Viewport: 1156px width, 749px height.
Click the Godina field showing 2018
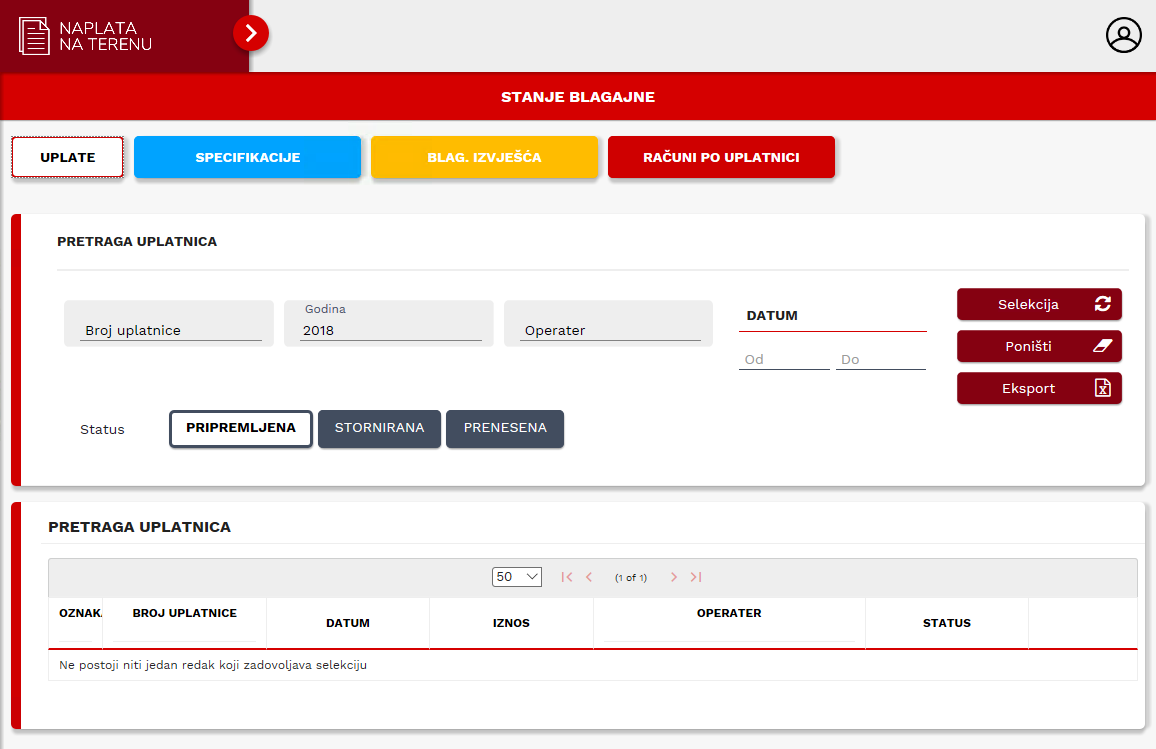click(390, 330)
